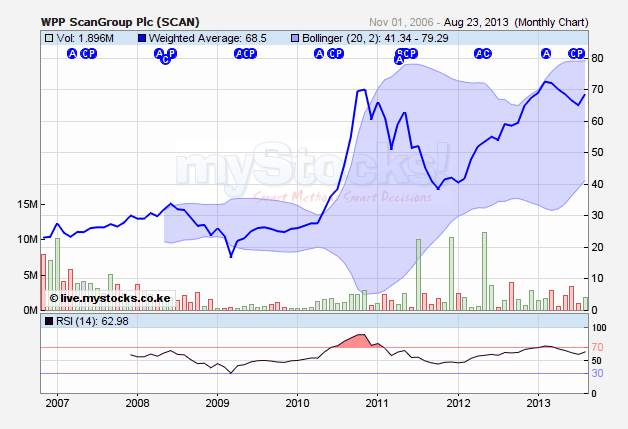Click the lower A marker near 2011
This screenshot has height=429, width=628.
click(x=399, y=61)
